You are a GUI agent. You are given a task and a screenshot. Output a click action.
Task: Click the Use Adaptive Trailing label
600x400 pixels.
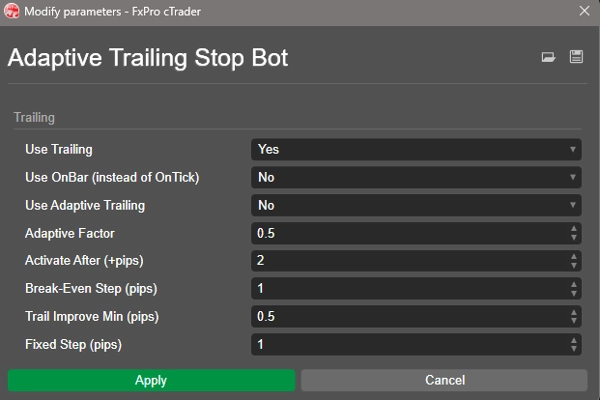pyautogui.click(x=85, y=206)
